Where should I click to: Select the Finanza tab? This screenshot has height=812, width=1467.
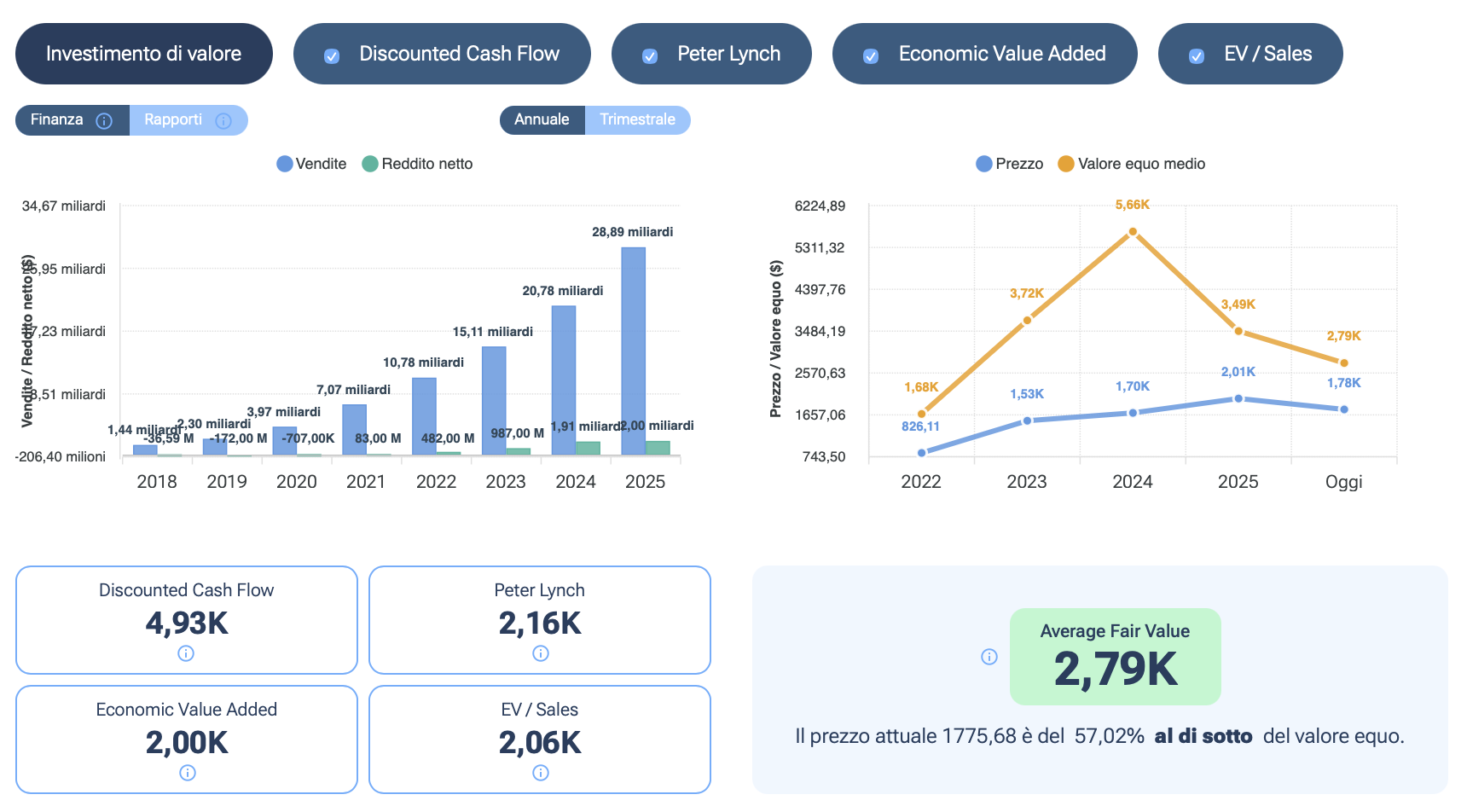point(57,120)
